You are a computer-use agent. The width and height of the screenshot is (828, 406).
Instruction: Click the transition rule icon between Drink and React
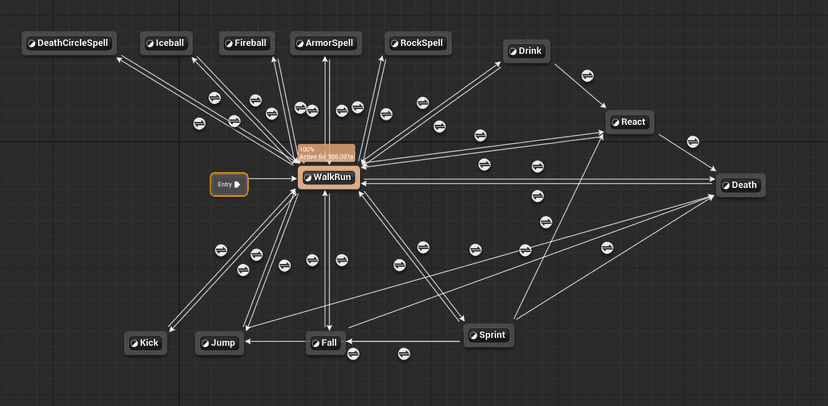coord(588,75)
